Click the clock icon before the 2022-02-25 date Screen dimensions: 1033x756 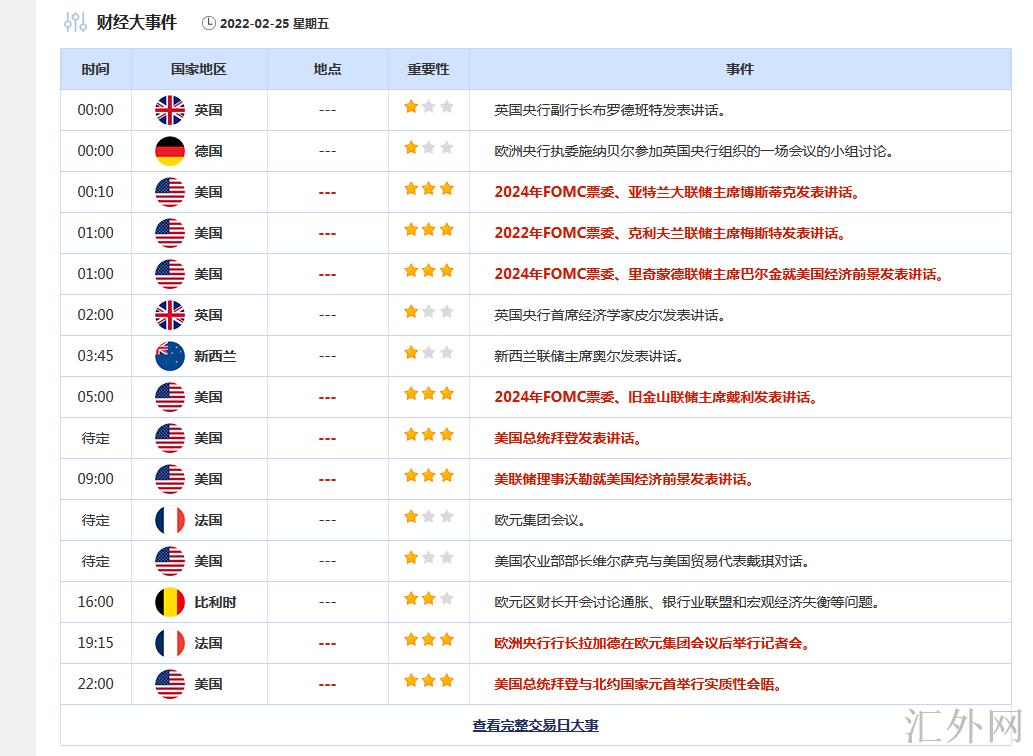pos(208,23)
